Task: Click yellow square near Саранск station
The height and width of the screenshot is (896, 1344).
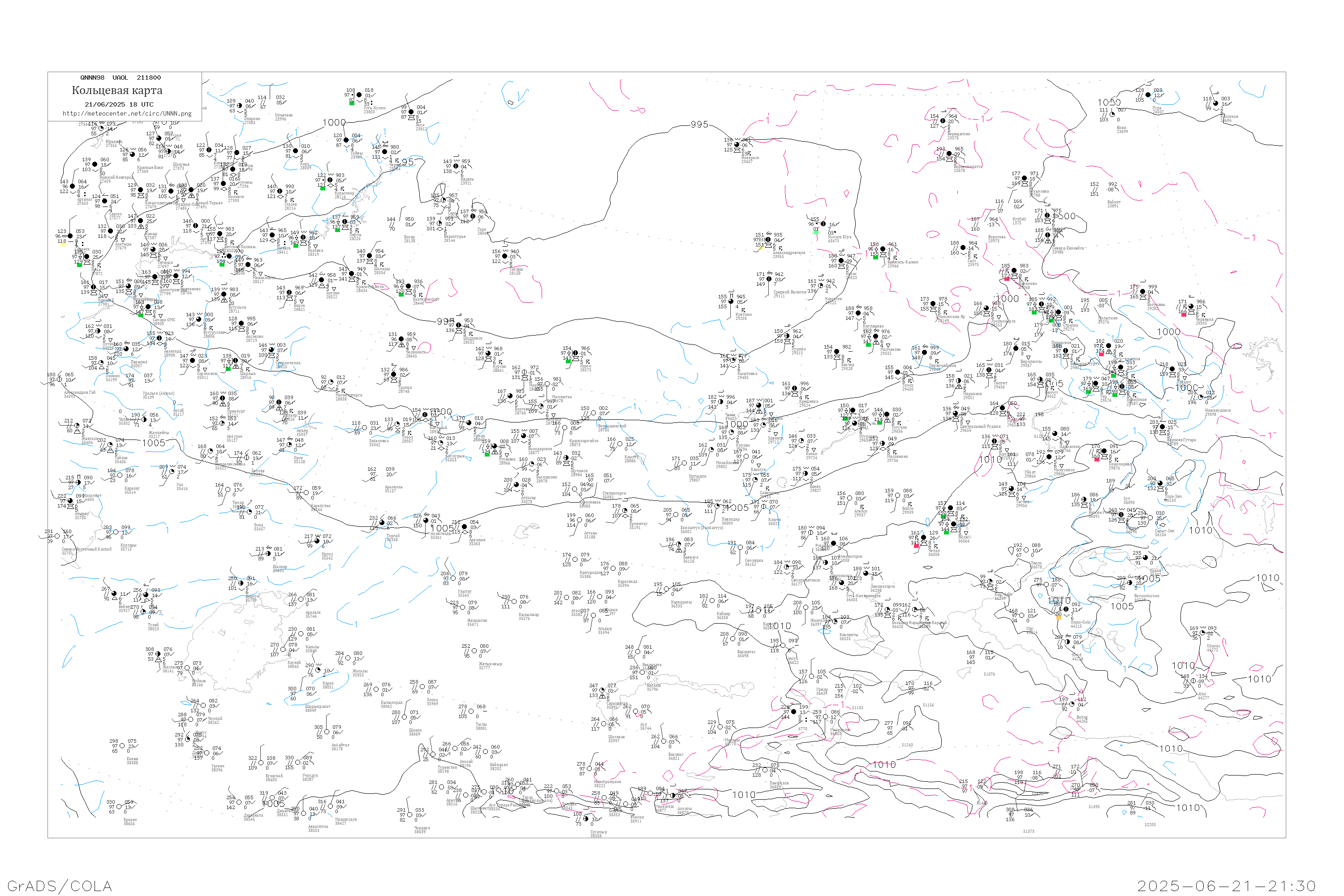Action: coord(63,245)
